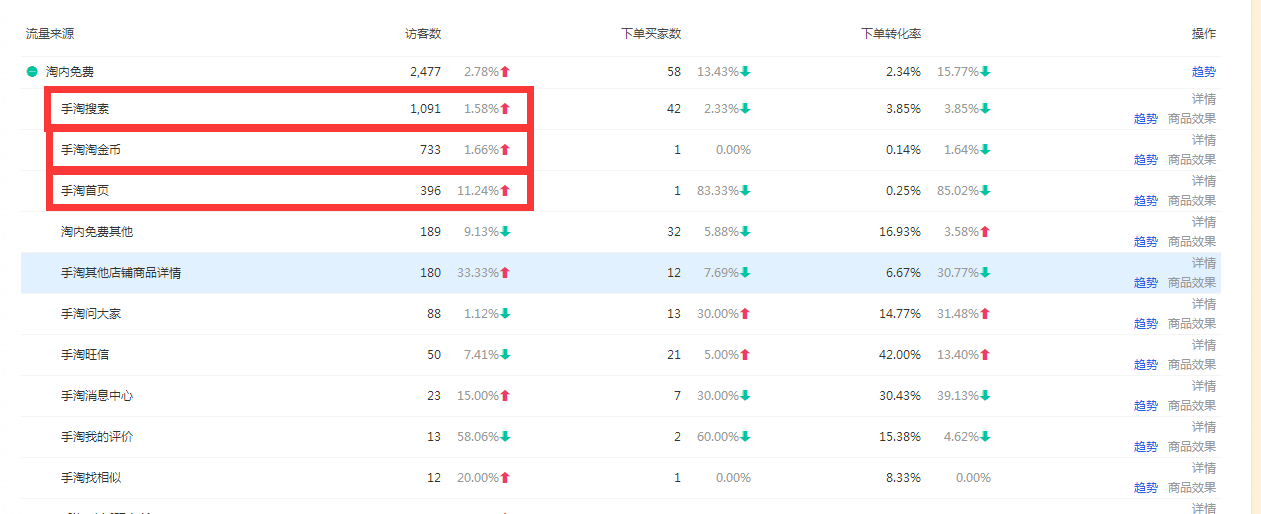Open 趋势 for the 手淘找相似 row
This screenshot has width=1261, height=514.
tap(1145, 487)
